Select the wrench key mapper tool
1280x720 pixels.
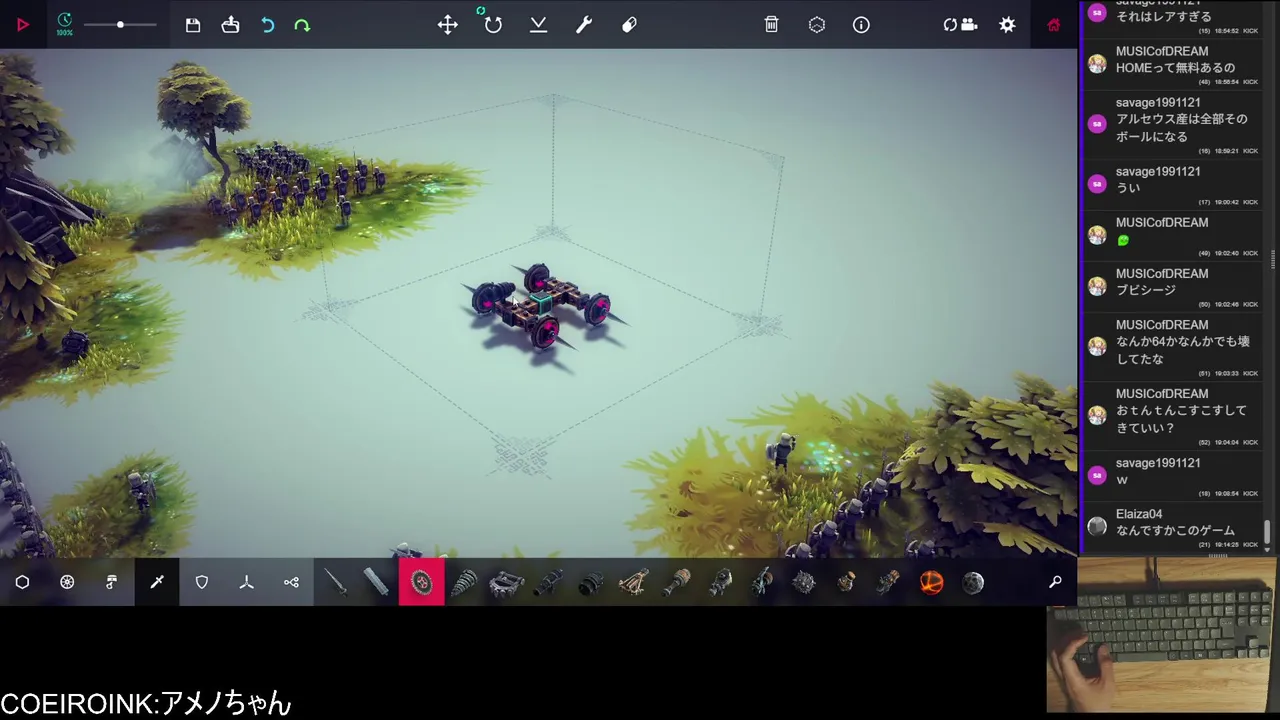click(584, 25)
